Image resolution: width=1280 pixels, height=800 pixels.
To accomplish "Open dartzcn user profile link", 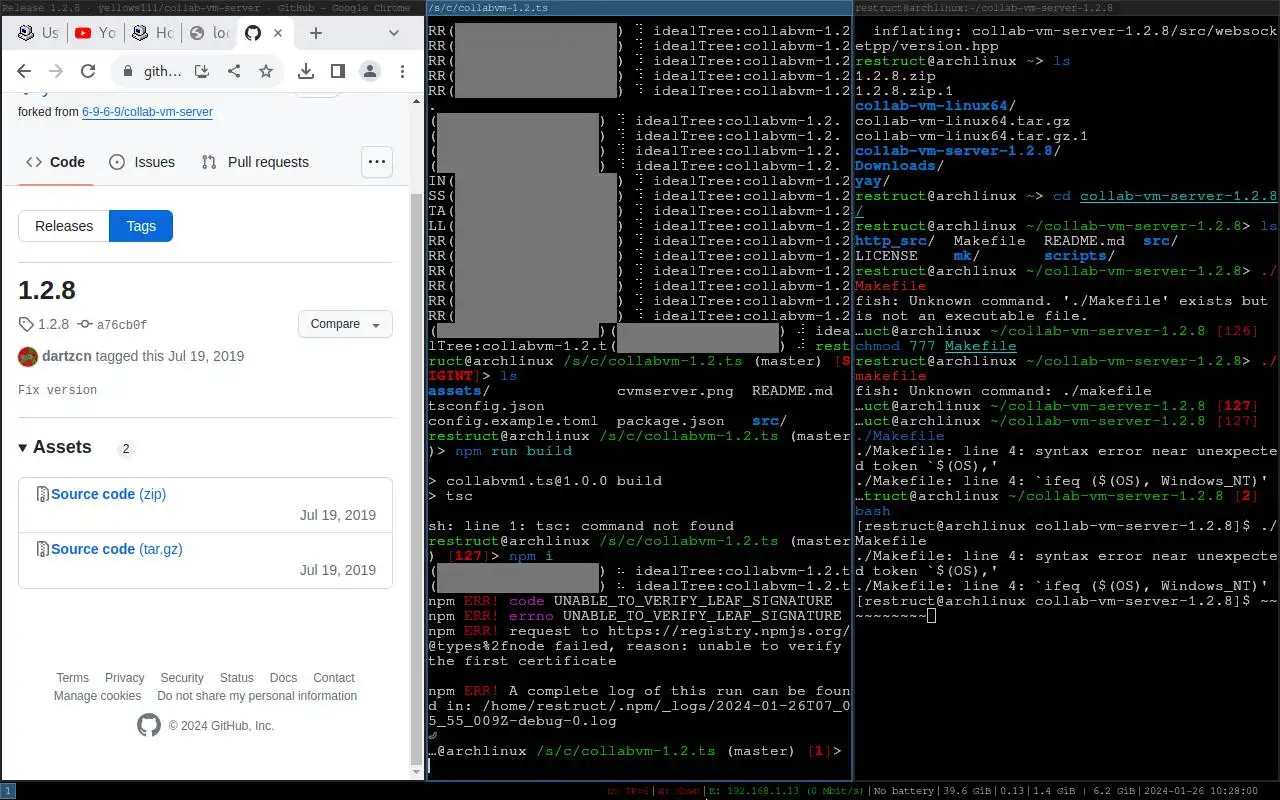I will point(68,356).
